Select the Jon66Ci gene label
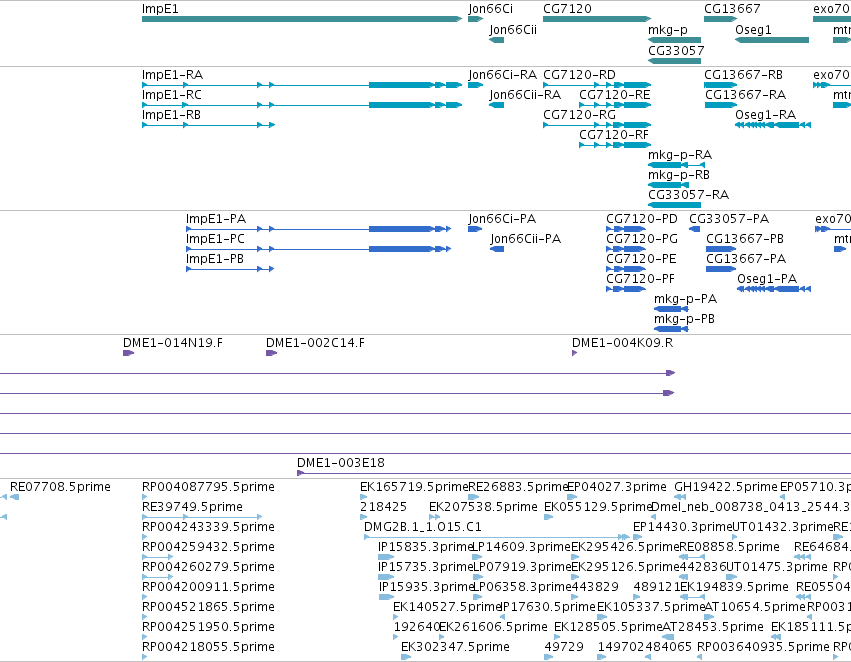 [491, 9]
